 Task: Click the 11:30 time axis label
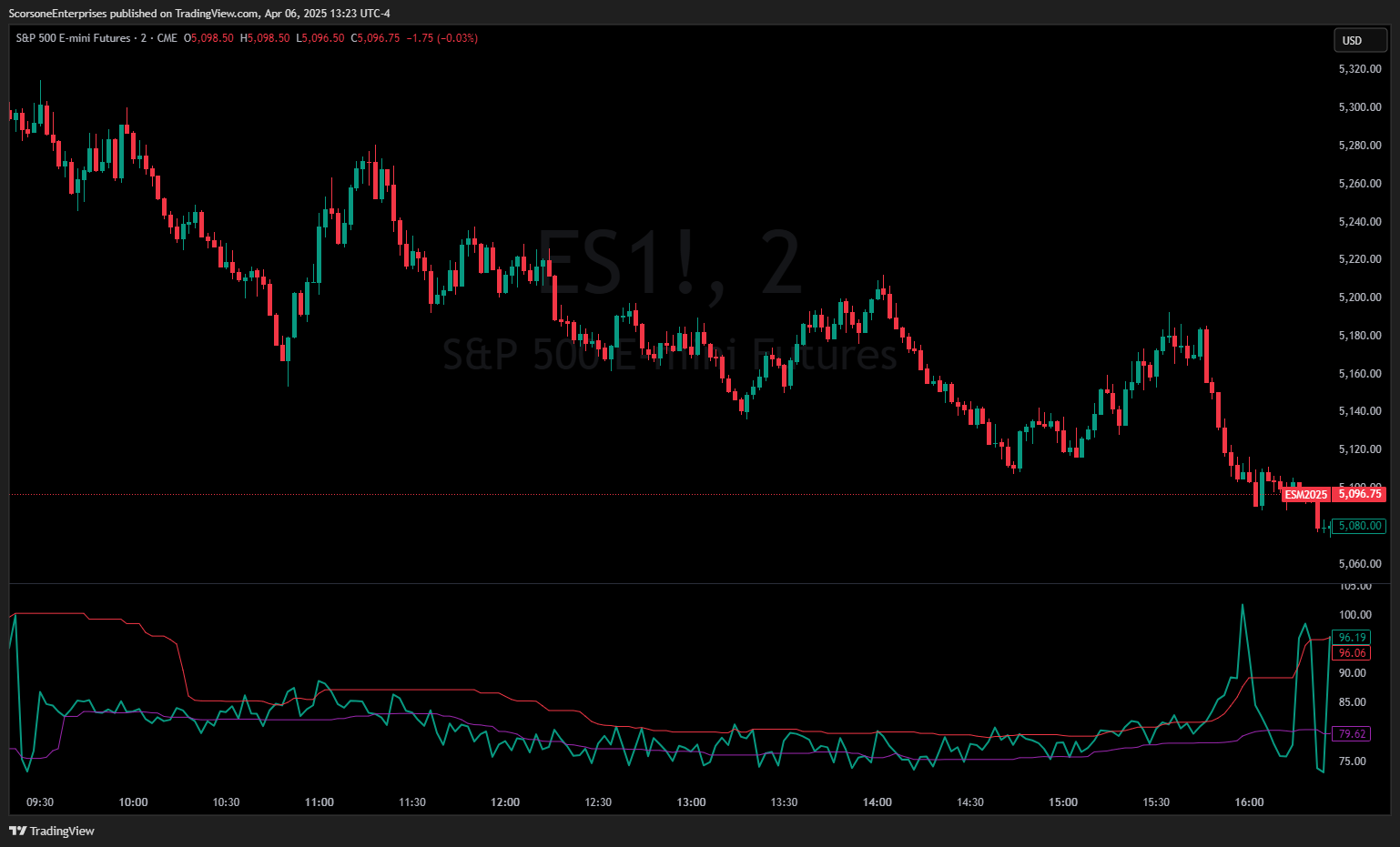(412, 802)
